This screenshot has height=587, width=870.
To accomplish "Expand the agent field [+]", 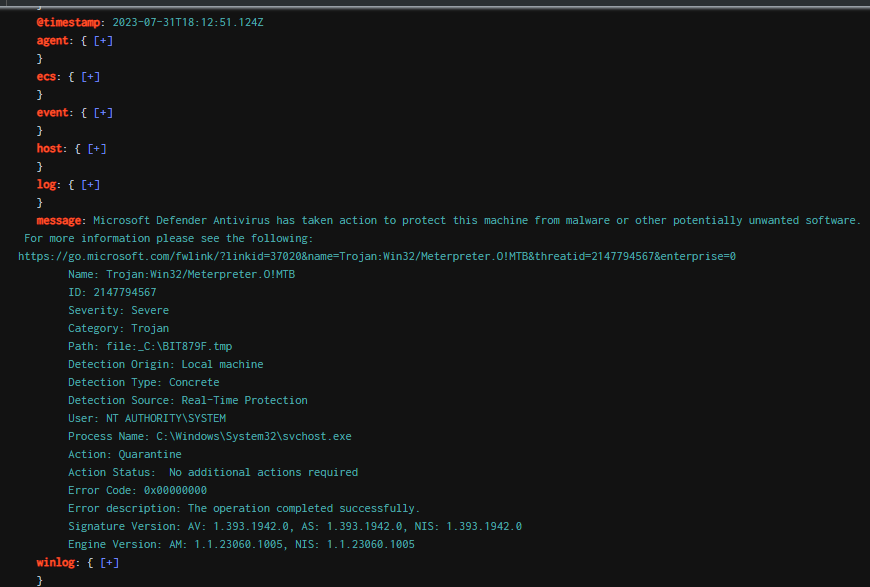I will [x=103, y=40].
